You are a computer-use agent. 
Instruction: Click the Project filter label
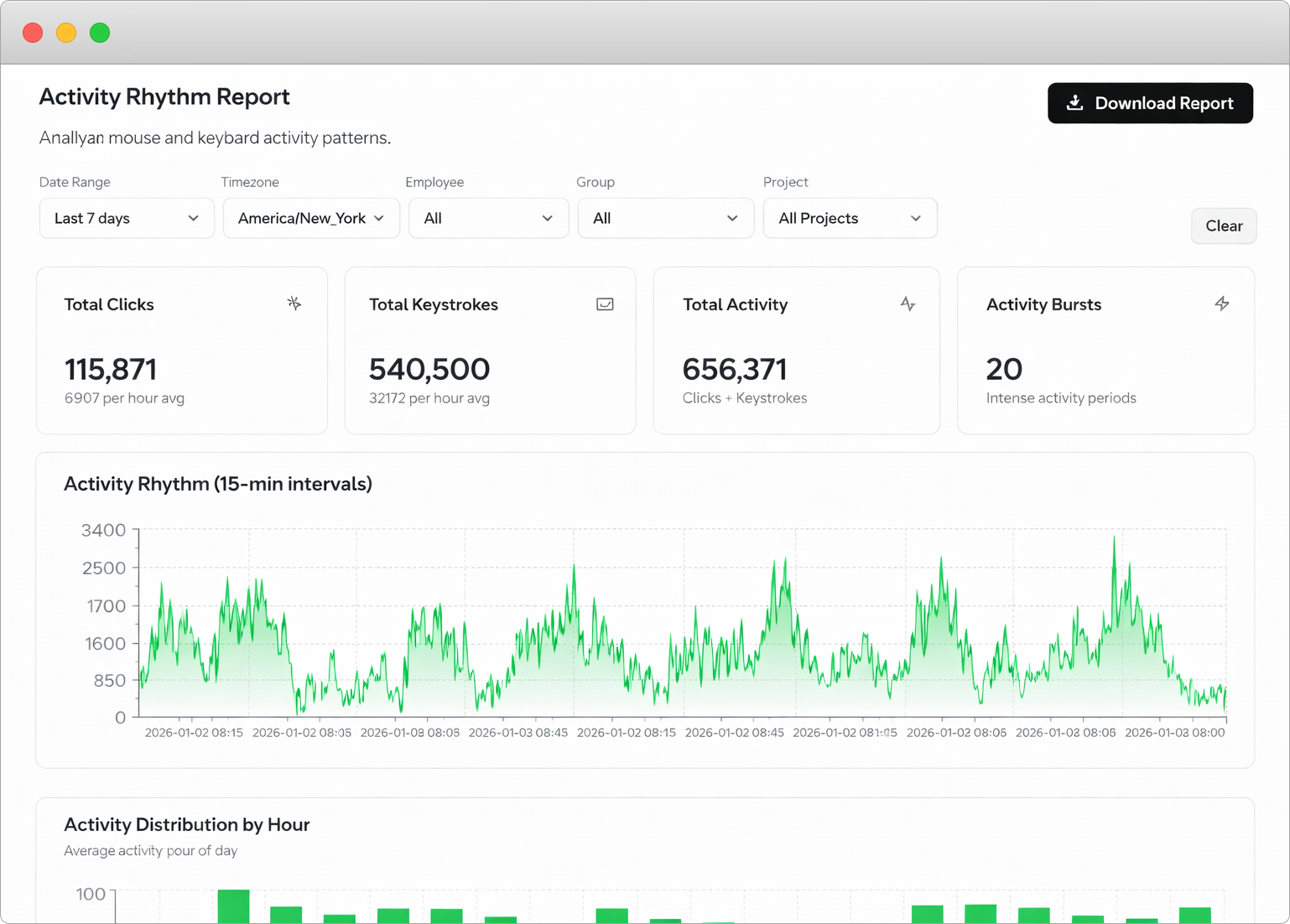tap(786, 182)
